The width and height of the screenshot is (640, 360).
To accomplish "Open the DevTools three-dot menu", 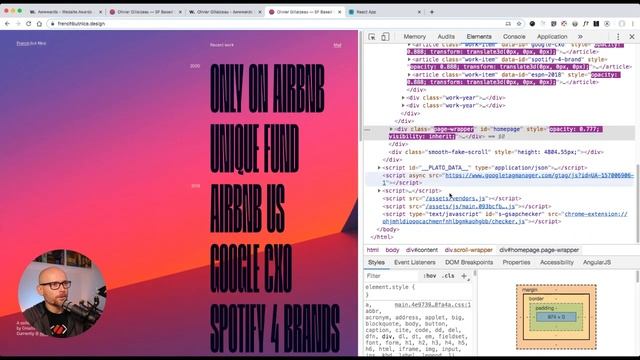I will (618, 37).
